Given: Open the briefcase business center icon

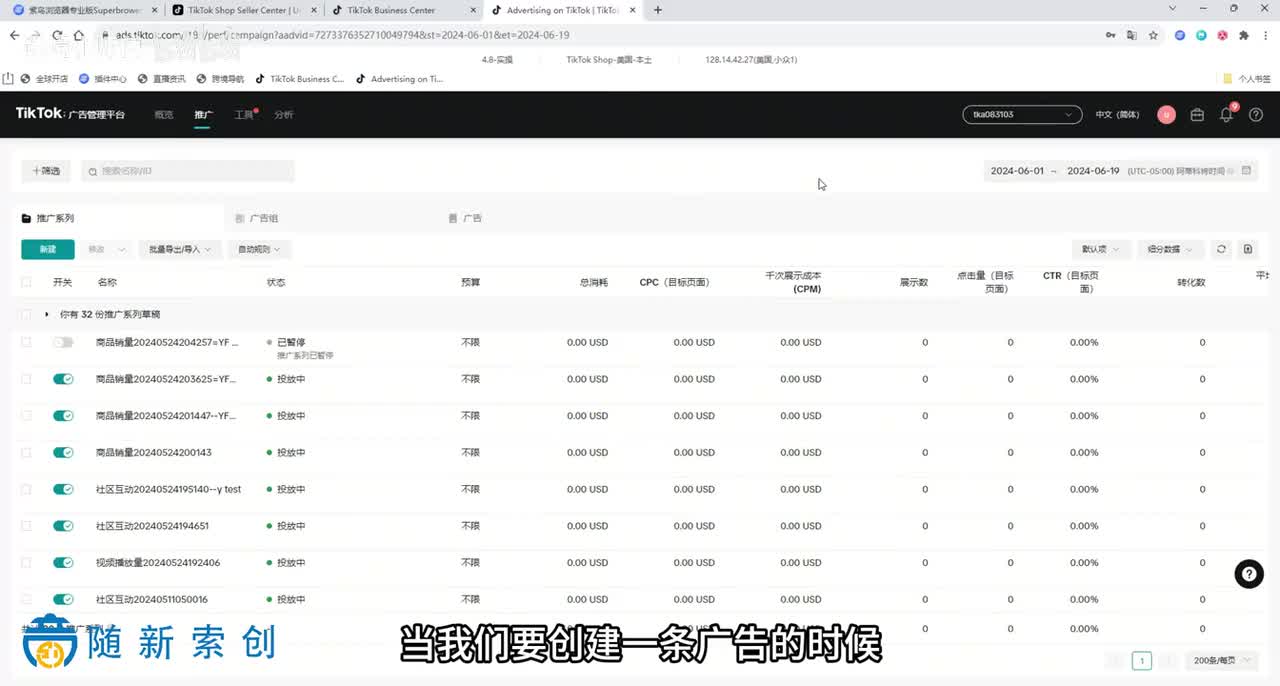Looking at the screenshot, I should pos(1197,115).
